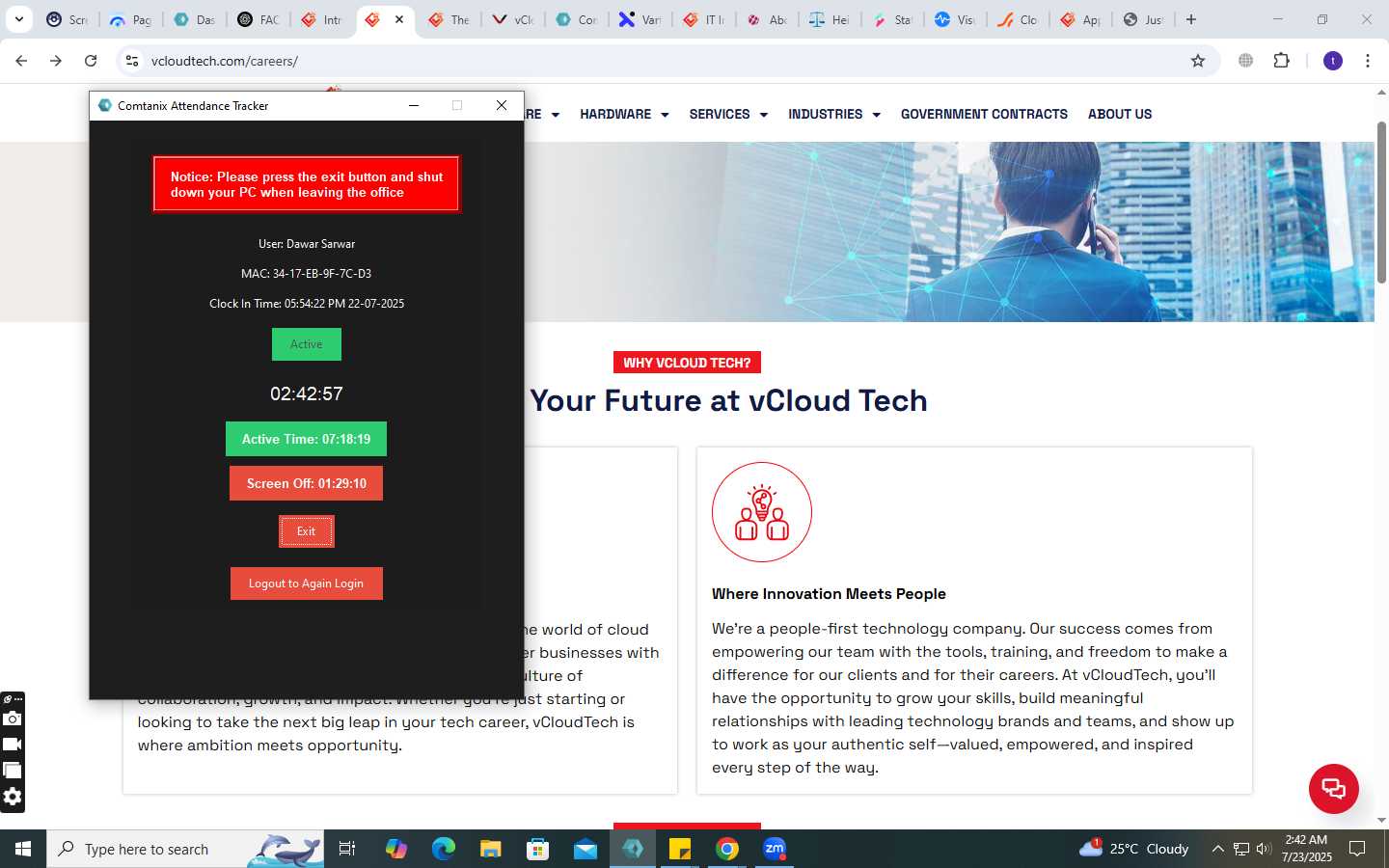Switch to the 'Vari' browser tab
The height and width of the screenshot is (868, 1389).
(639, 19)
